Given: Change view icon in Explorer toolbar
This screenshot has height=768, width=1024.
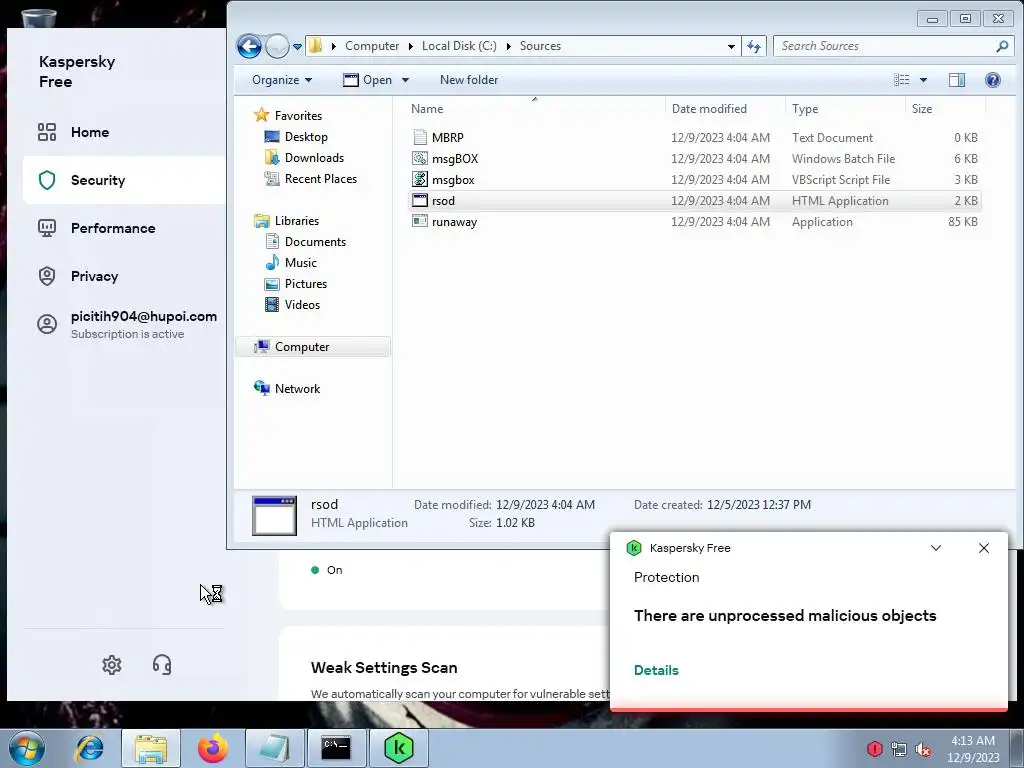Looking at the screenshot, I should [x=902, y=80].
